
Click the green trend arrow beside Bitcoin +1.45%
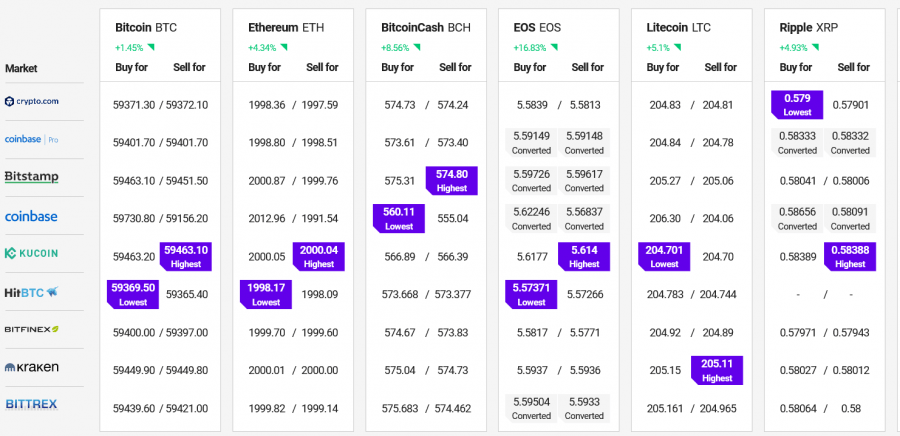coord(151,47)
